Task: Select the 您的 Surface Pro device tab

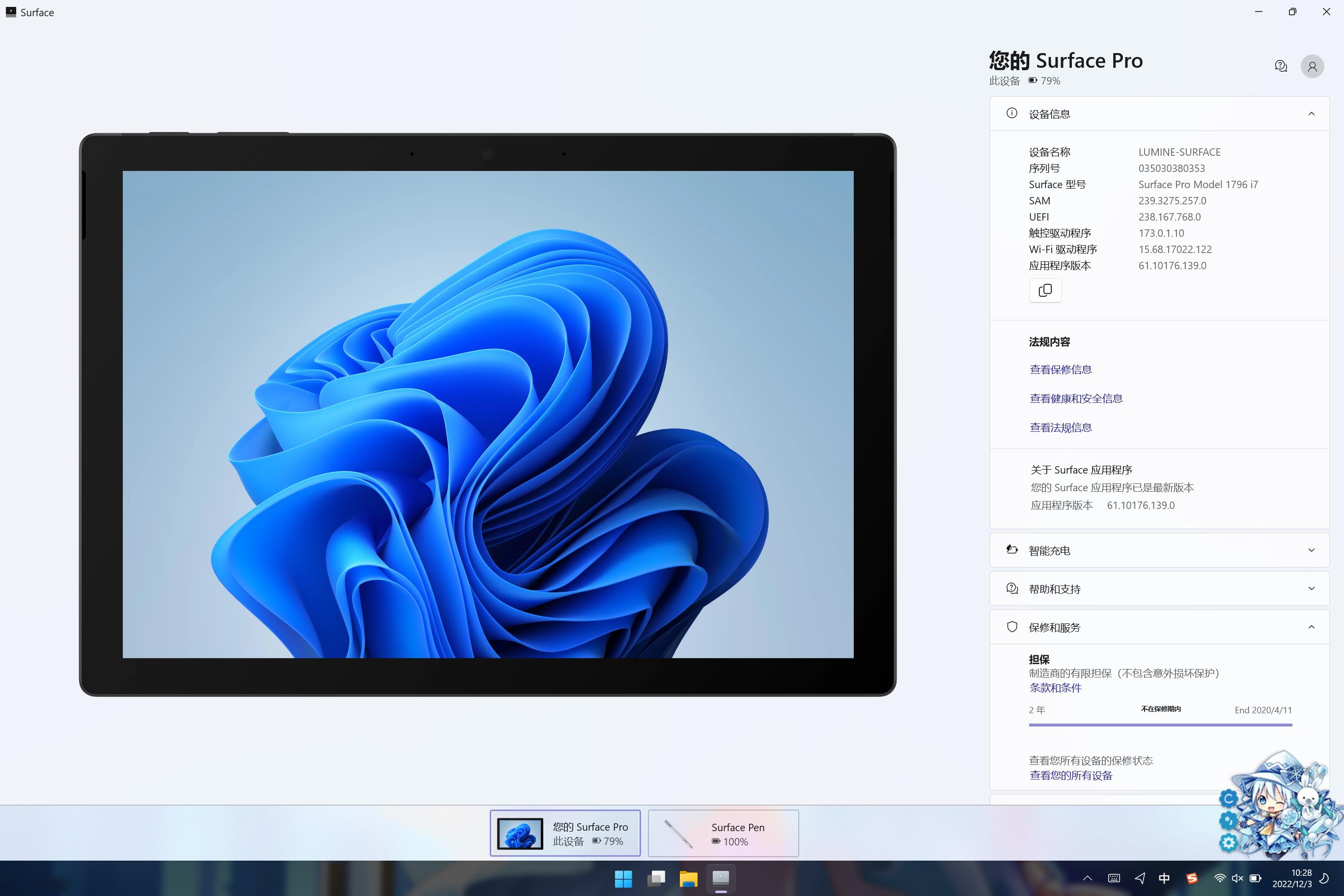Action: click(564, 833)
